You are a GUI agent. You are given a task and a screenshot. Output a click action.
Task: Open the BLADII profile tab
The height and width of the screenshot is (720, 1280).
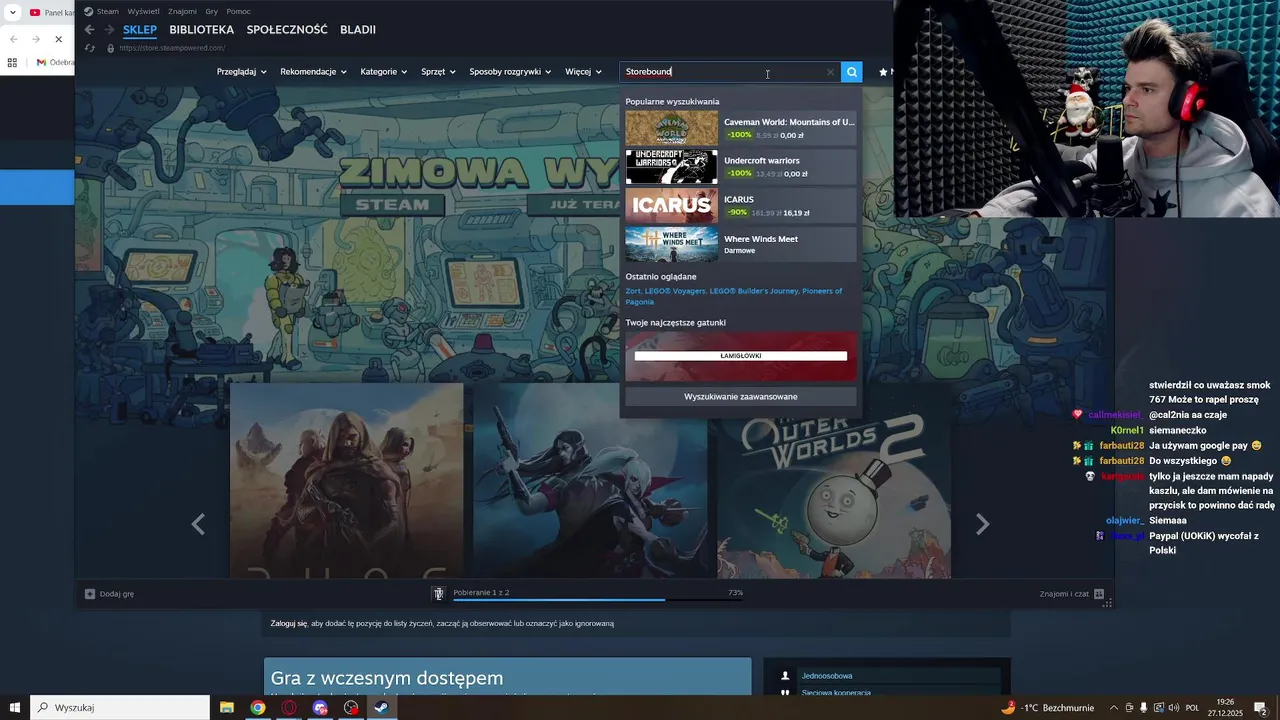pos(358,30)
